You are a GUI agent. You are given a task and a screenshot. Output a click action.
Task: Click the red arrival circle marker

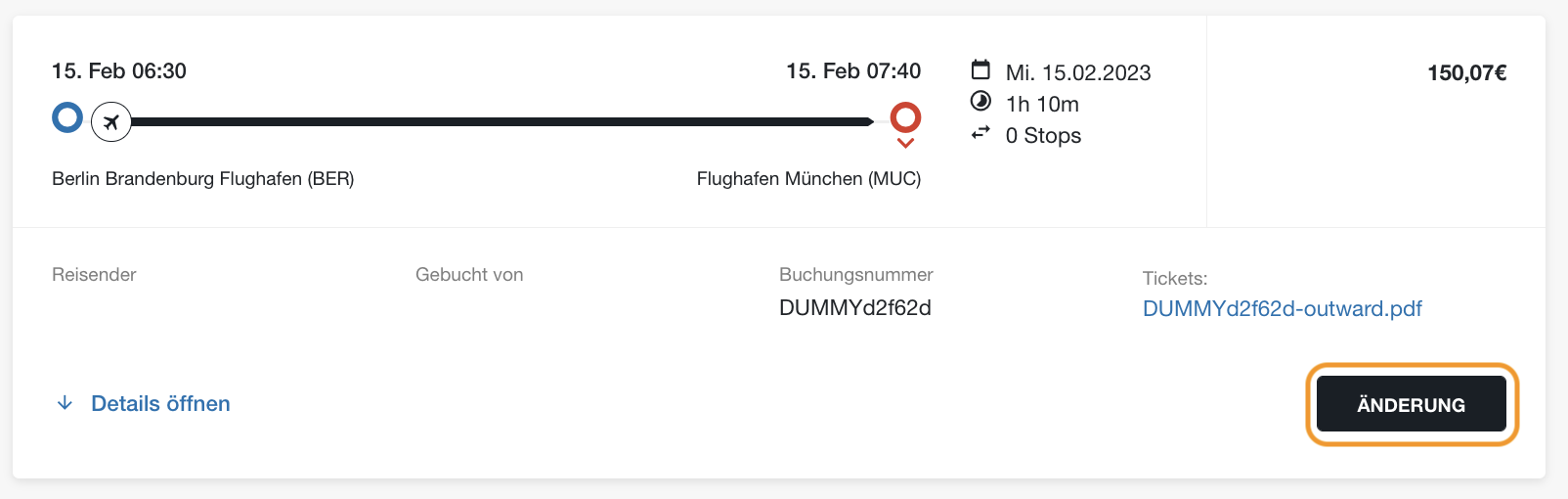906,117
